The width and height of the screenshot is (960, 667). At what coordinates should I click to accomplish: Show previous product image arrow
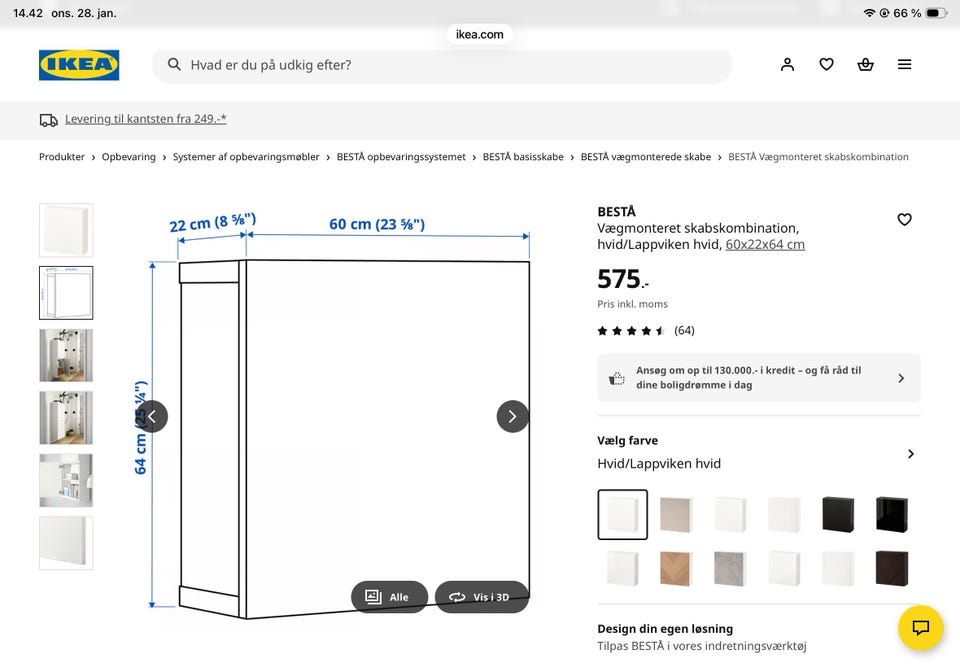(152, 416)
